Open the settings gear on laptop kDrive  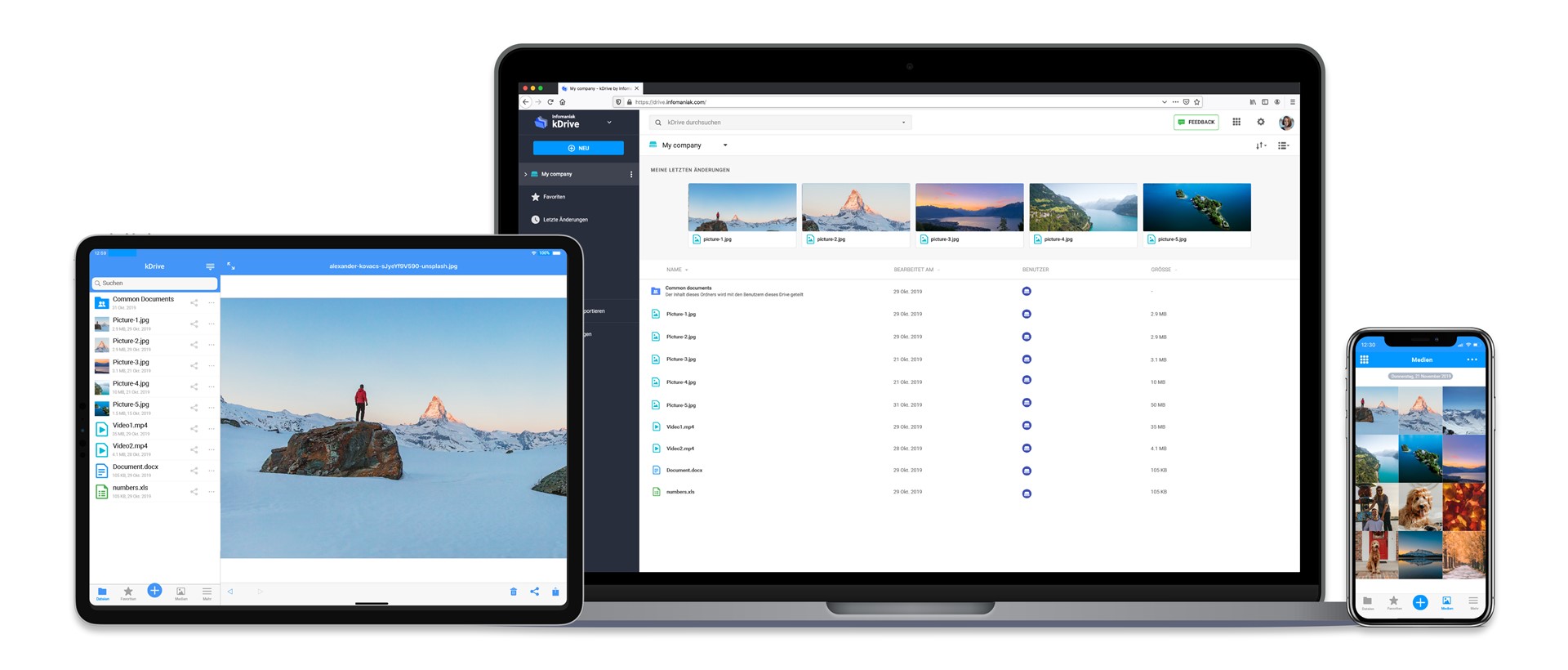click(x=1261, y=122)
